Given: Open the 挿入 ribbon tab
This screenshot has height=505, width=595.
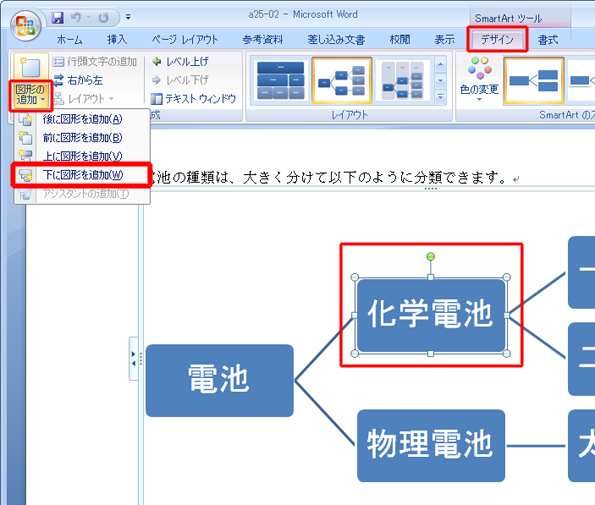Looking at the screenshot, I should pyautogui.click(x=116, y=39).
